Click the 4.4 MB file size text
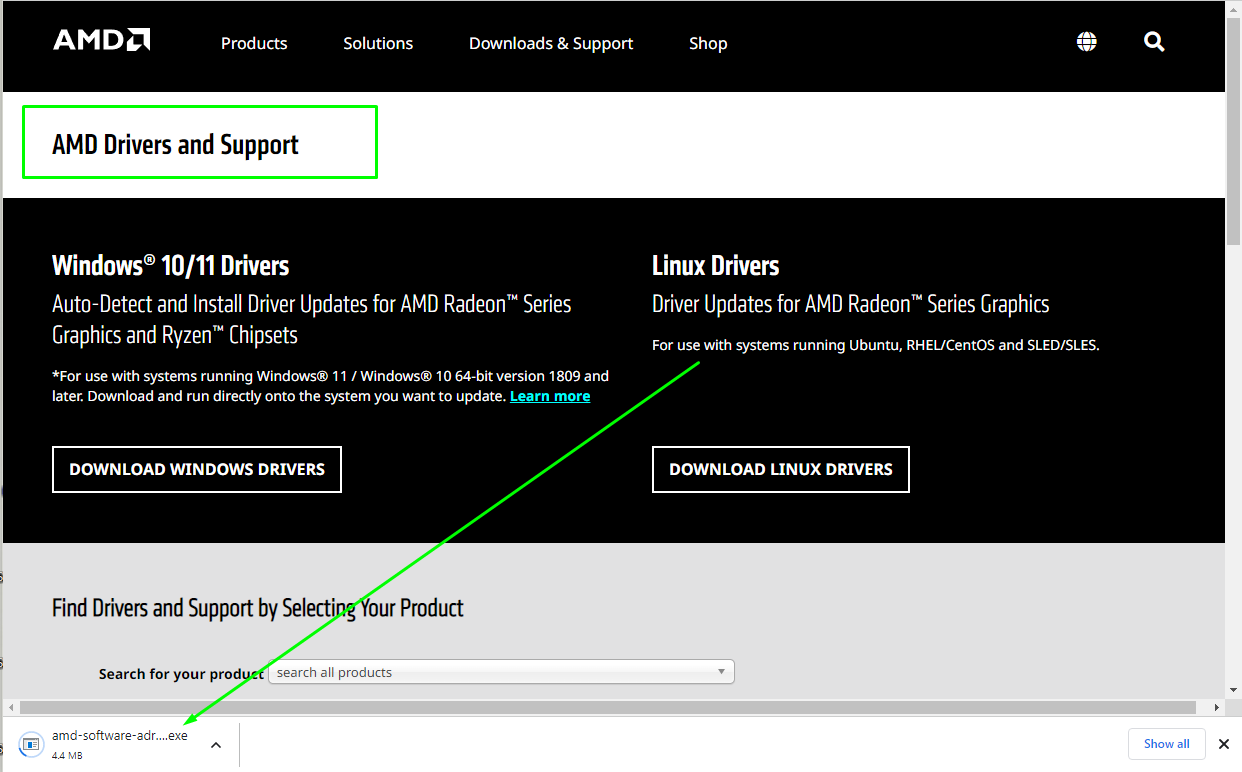The height and width of the screenshot is (772, 1242). [x=67, y=755]
